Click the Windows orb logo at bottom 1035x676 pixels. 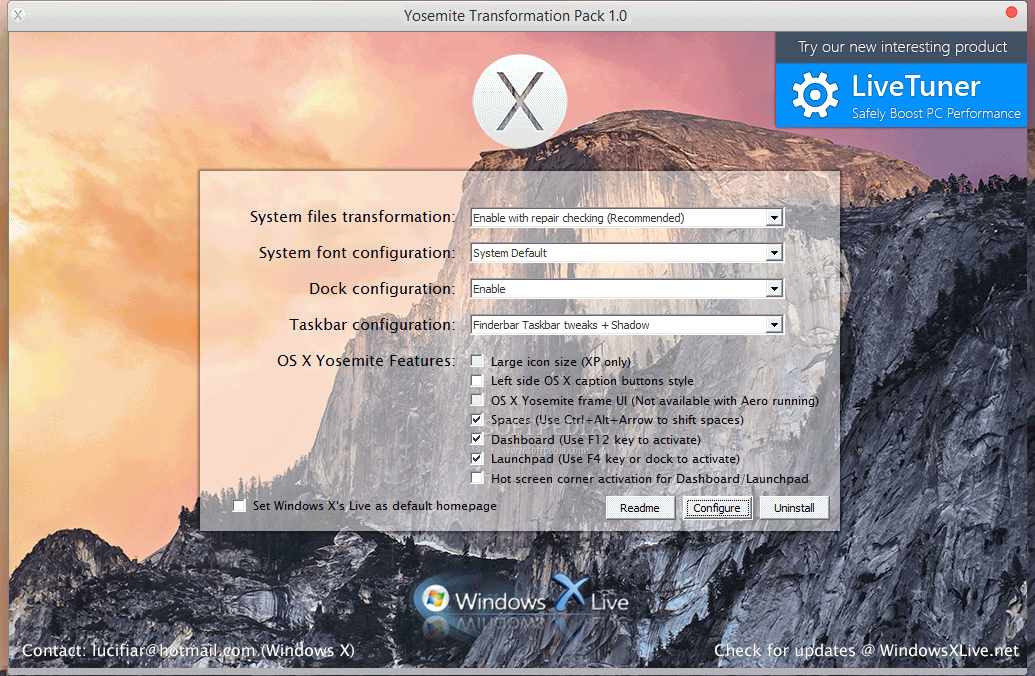click(435, 599)
